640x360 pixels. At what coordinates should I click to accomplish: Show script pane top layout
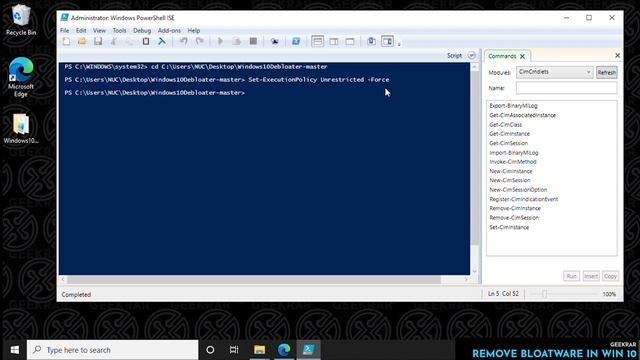(318, 41)
